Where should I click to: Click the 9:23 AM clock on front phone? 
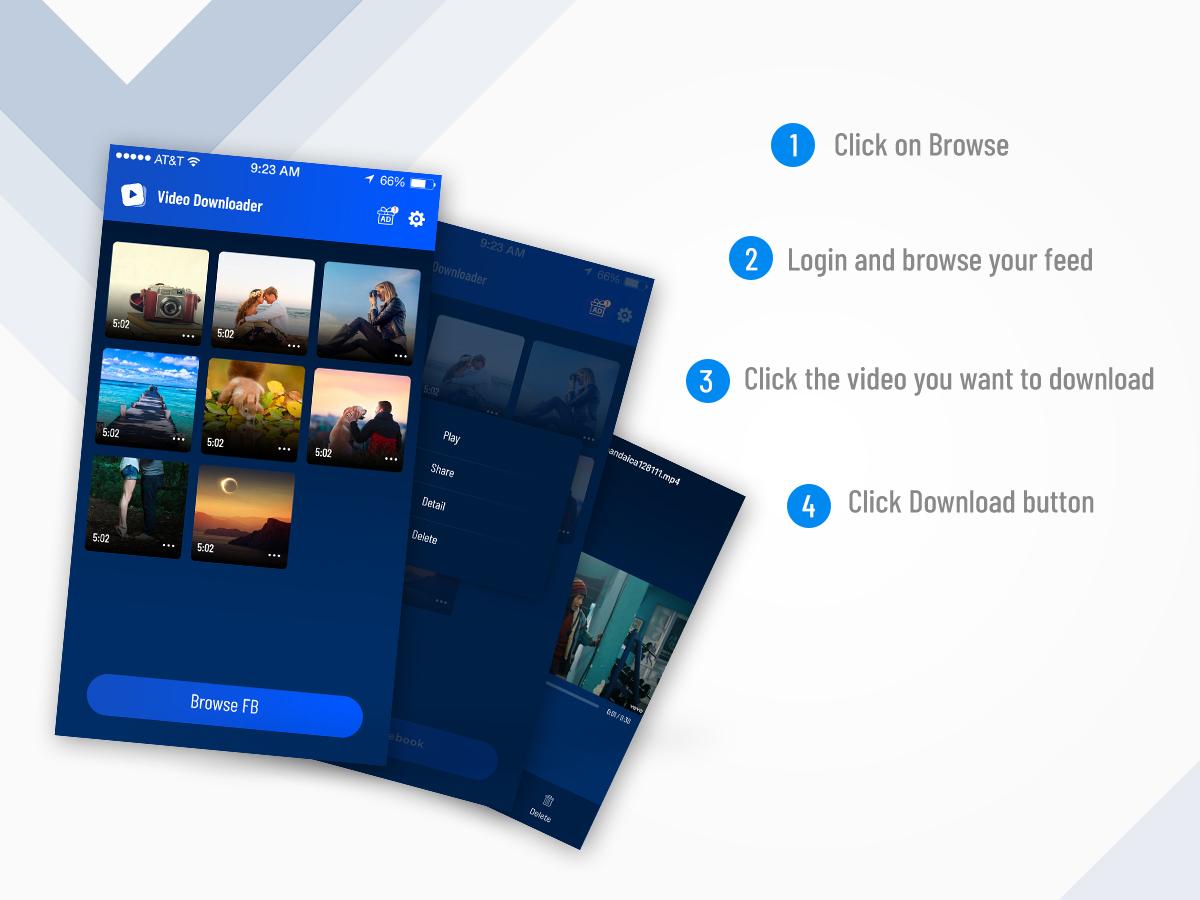(x=275, y=170)
